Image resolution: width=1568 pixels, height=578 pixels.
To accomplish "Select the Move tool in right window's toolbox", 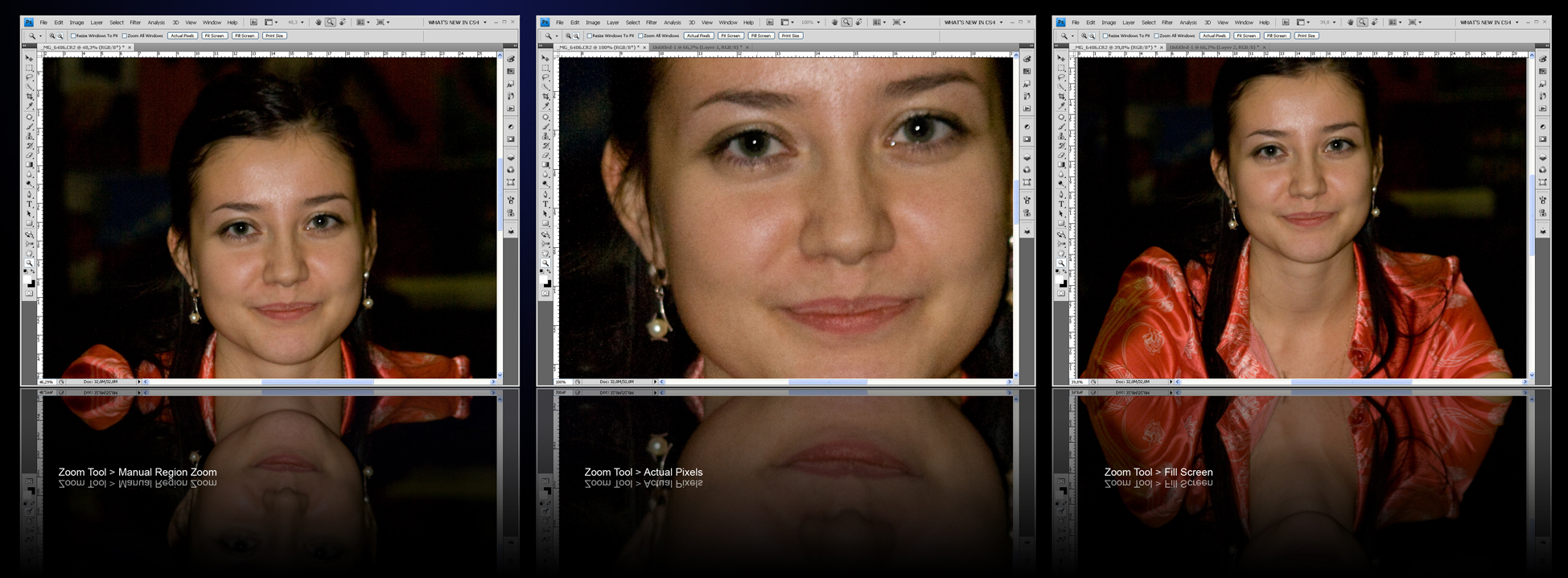I will tap(1062, 59).
